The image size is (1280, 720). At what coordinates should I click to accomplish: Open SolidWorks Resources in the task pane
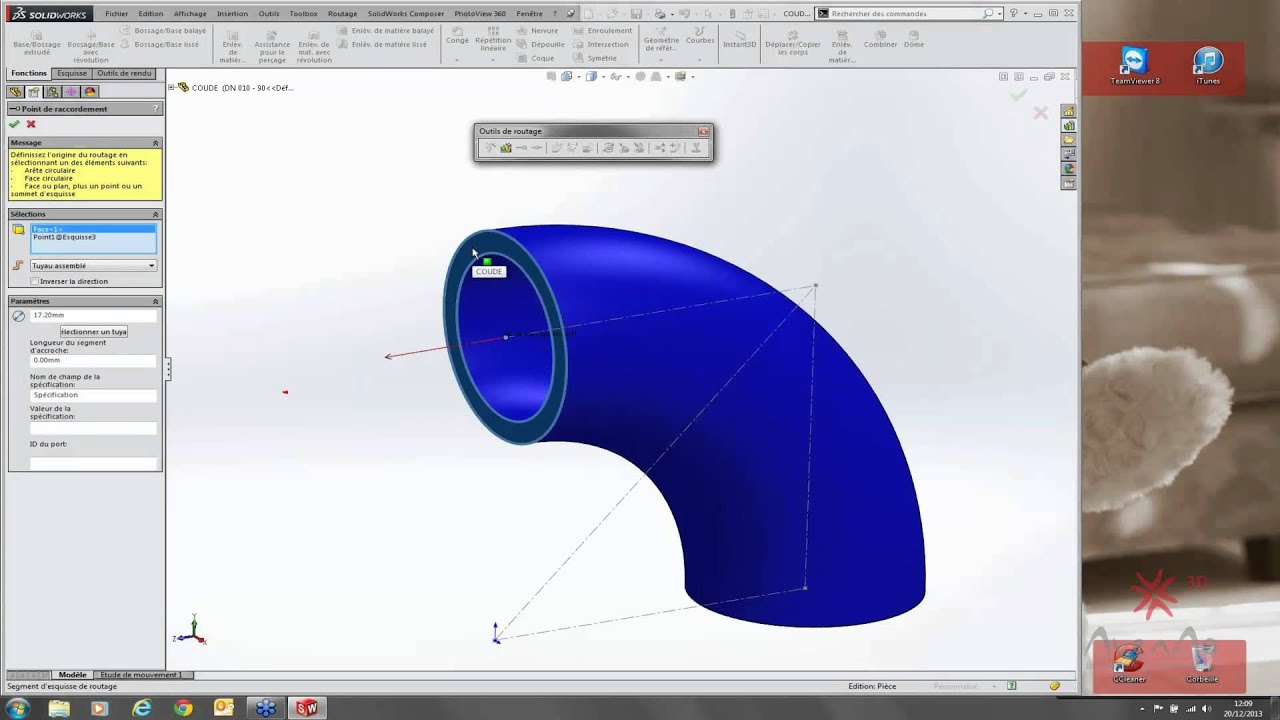click(x=1069, y=111)
